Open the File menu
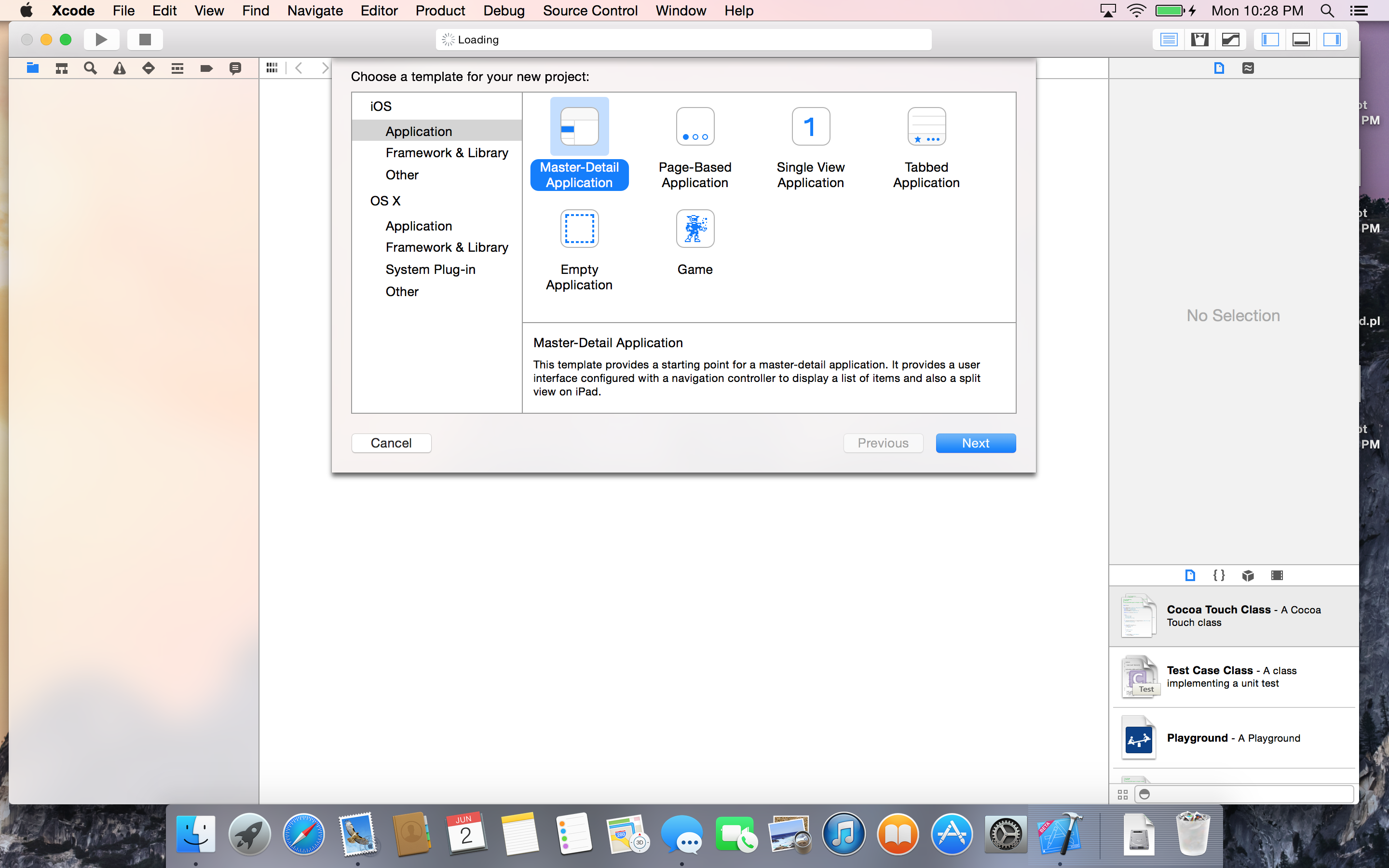This screenshot has height=868, width=1389. point(123,10)
